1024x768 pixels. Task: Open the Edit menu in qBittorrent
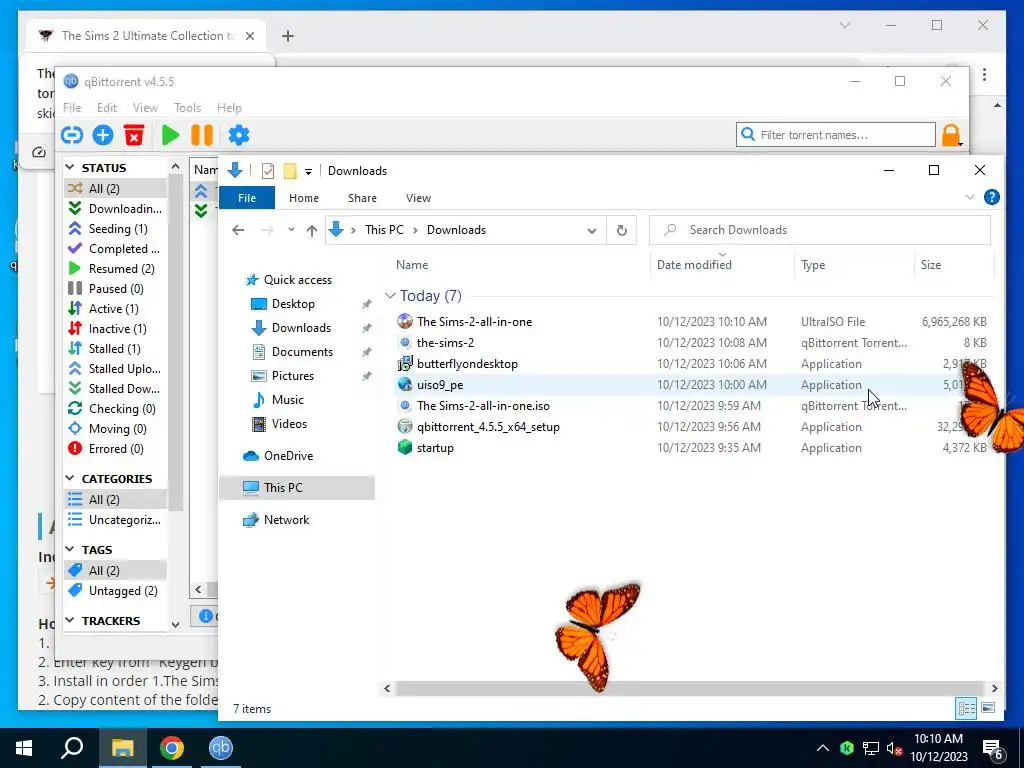[106, 108]
